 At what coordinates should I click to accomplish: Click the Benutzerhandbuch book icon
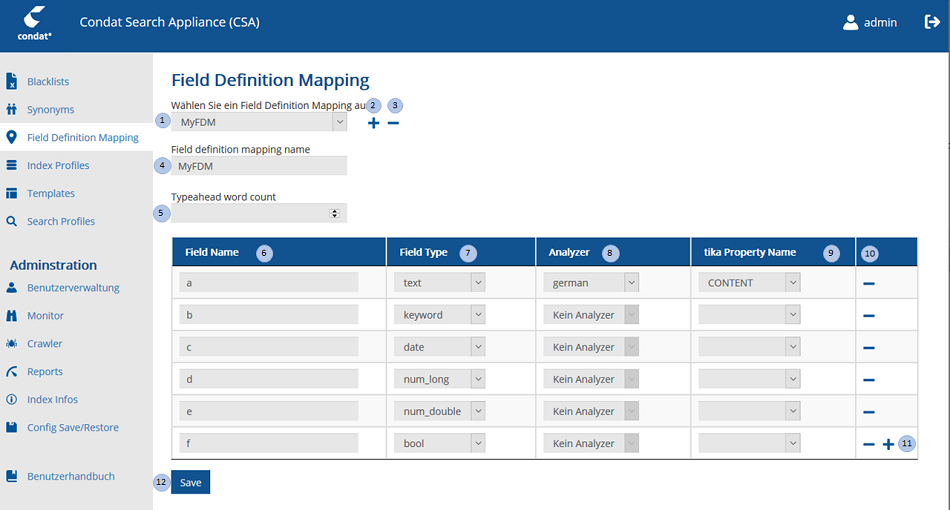tap(12, 476)
